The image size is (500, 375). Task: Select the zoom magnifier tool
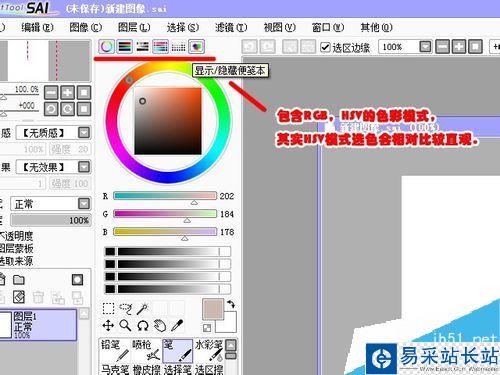coord(125,325)
